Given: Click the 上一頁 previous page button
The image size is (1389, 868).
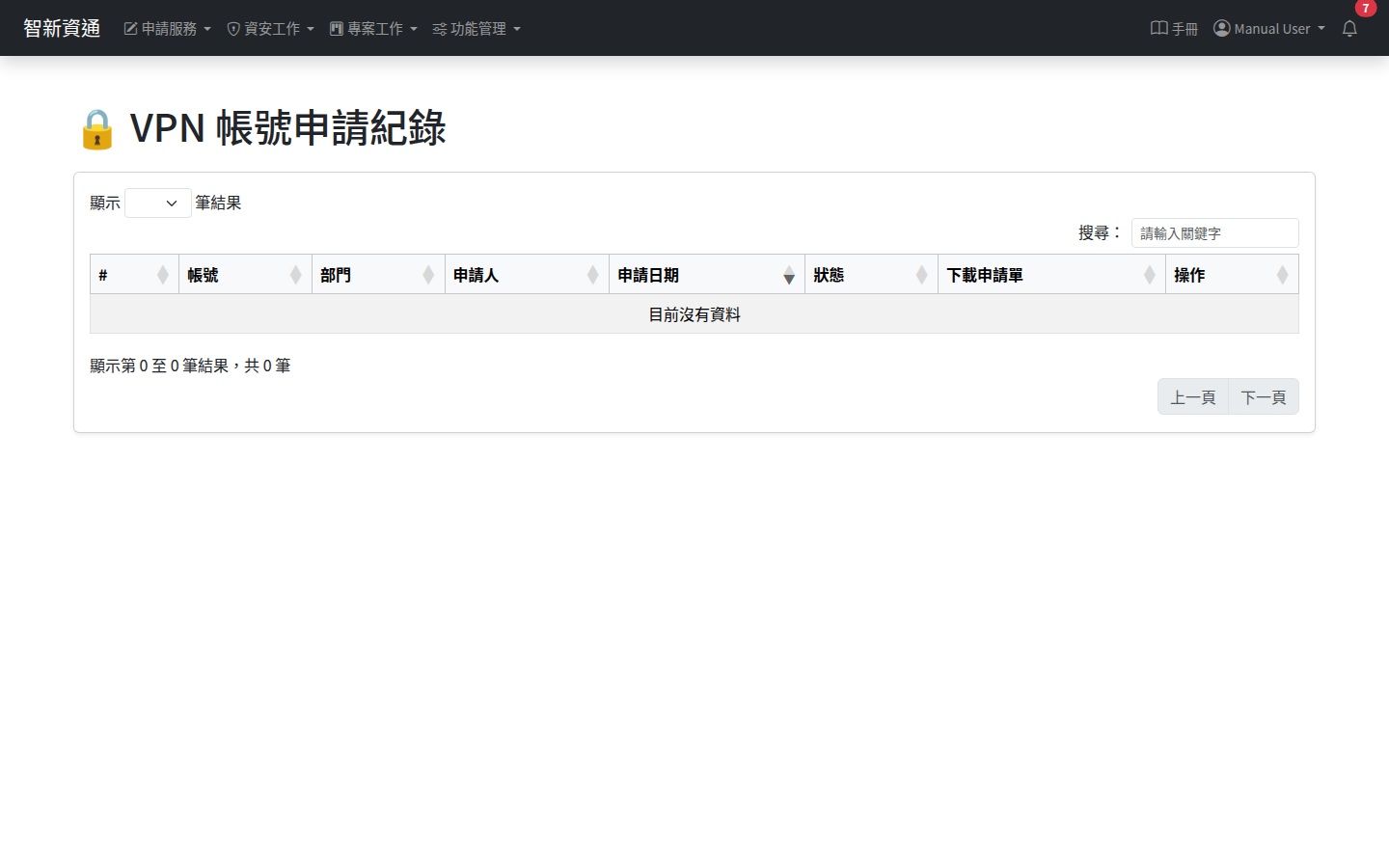Looking at the screenshot, I should (x=1193, y=397).
